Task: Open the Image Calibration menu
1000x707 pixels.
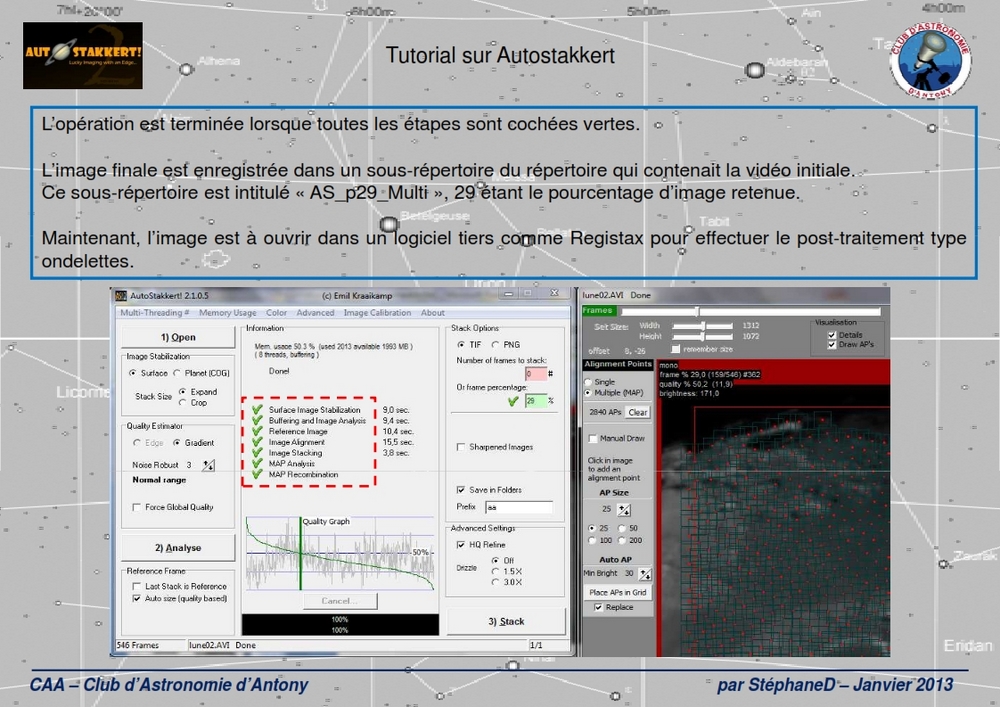Action: pos(377,313)
